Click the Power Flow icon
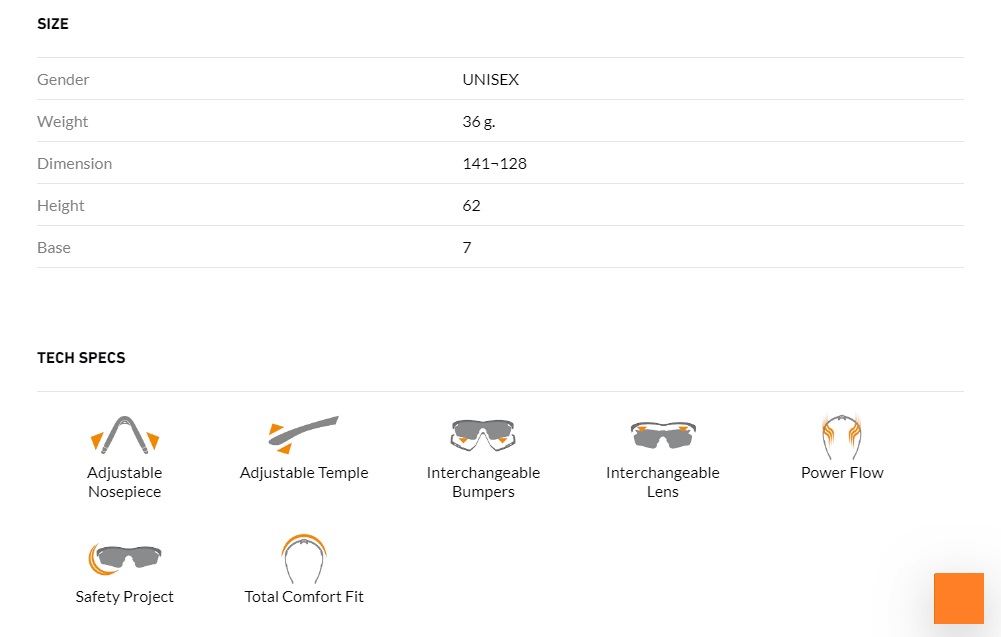Screen dimensions: 1001x637 click(x=842, y=437)
